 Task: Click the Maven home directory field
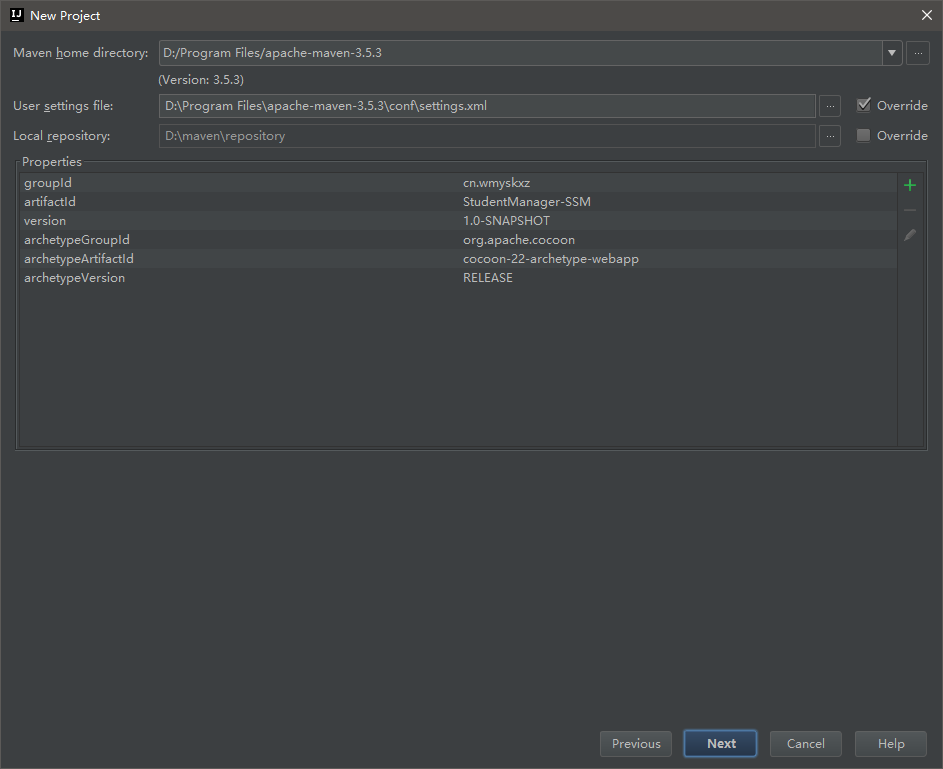point(521,53)
